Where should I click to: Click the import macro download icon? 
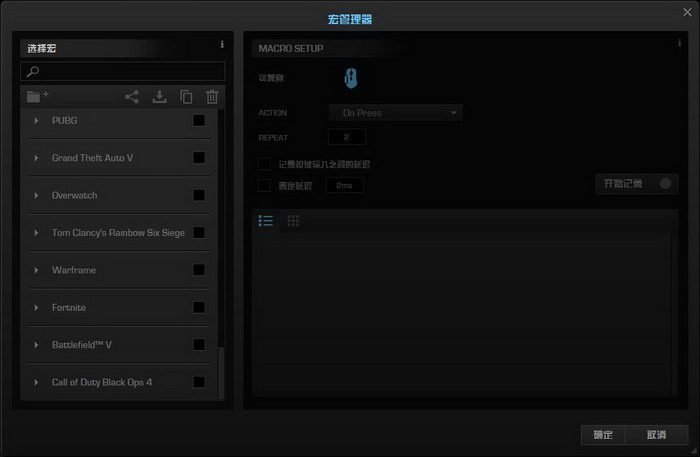pyautogui.click(x=159, y=97)
